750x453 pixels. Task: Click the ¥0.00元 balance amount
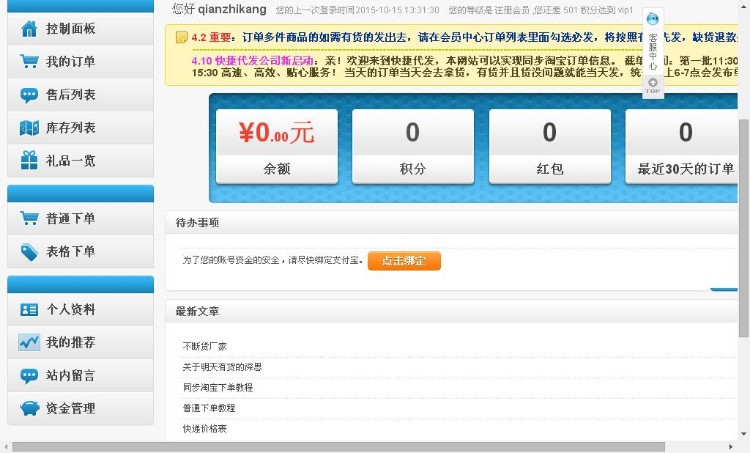276,133
